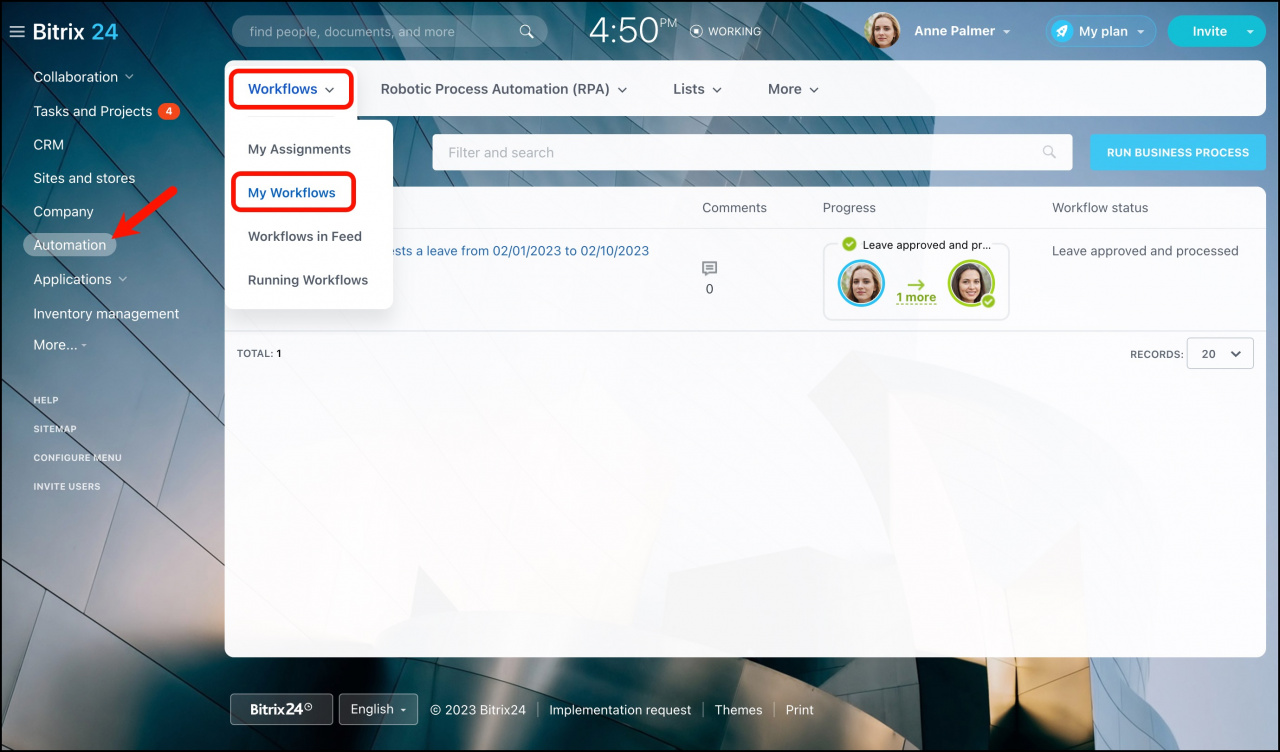Click the search magnifier icon in top bar

coord(527,32)
